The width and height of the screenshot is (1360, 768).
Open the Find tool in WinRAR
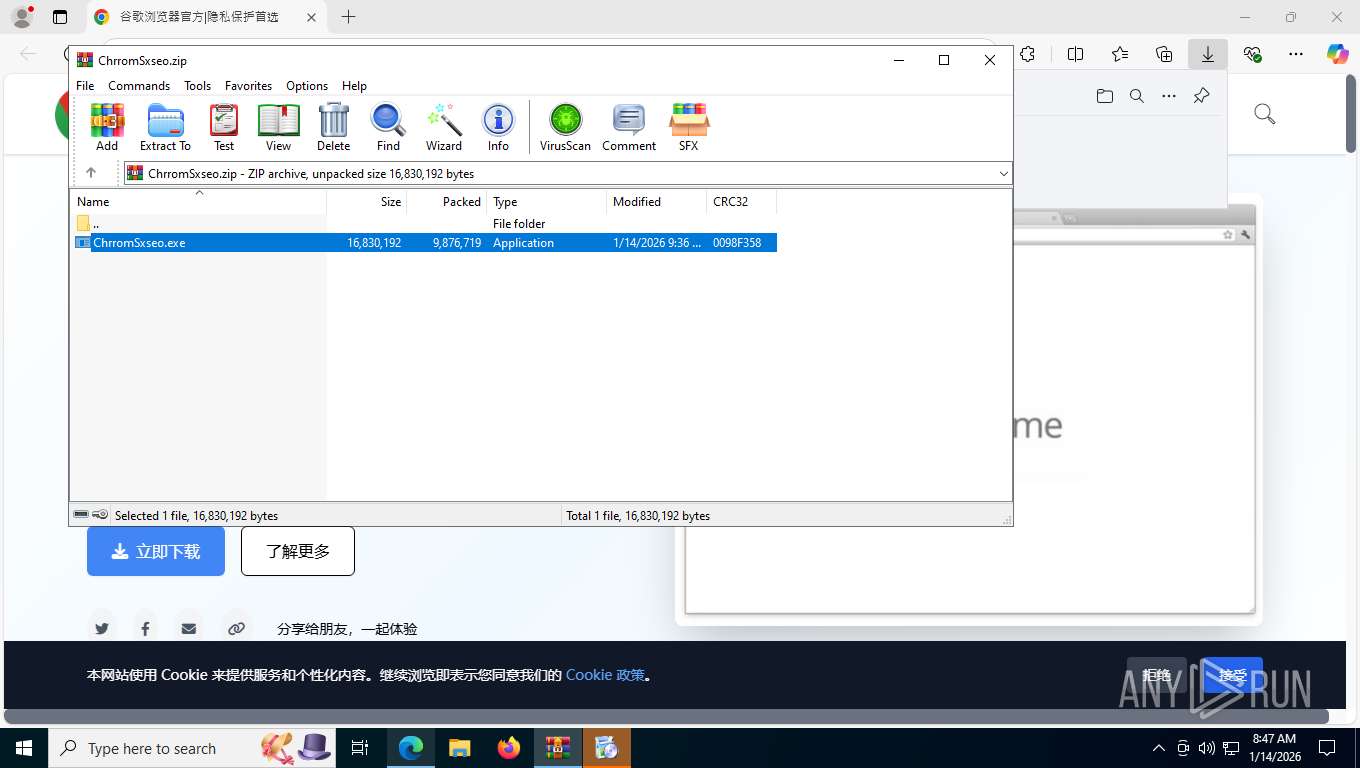tap(388, 127)
